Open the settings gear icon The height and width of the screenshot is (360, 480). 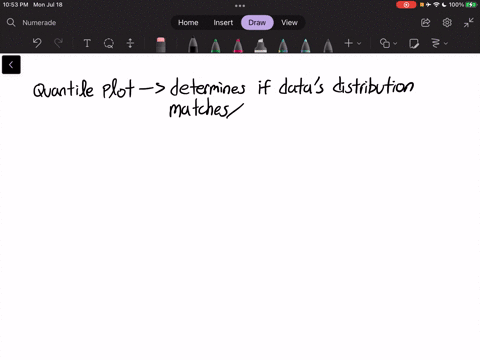pos(447,23)
